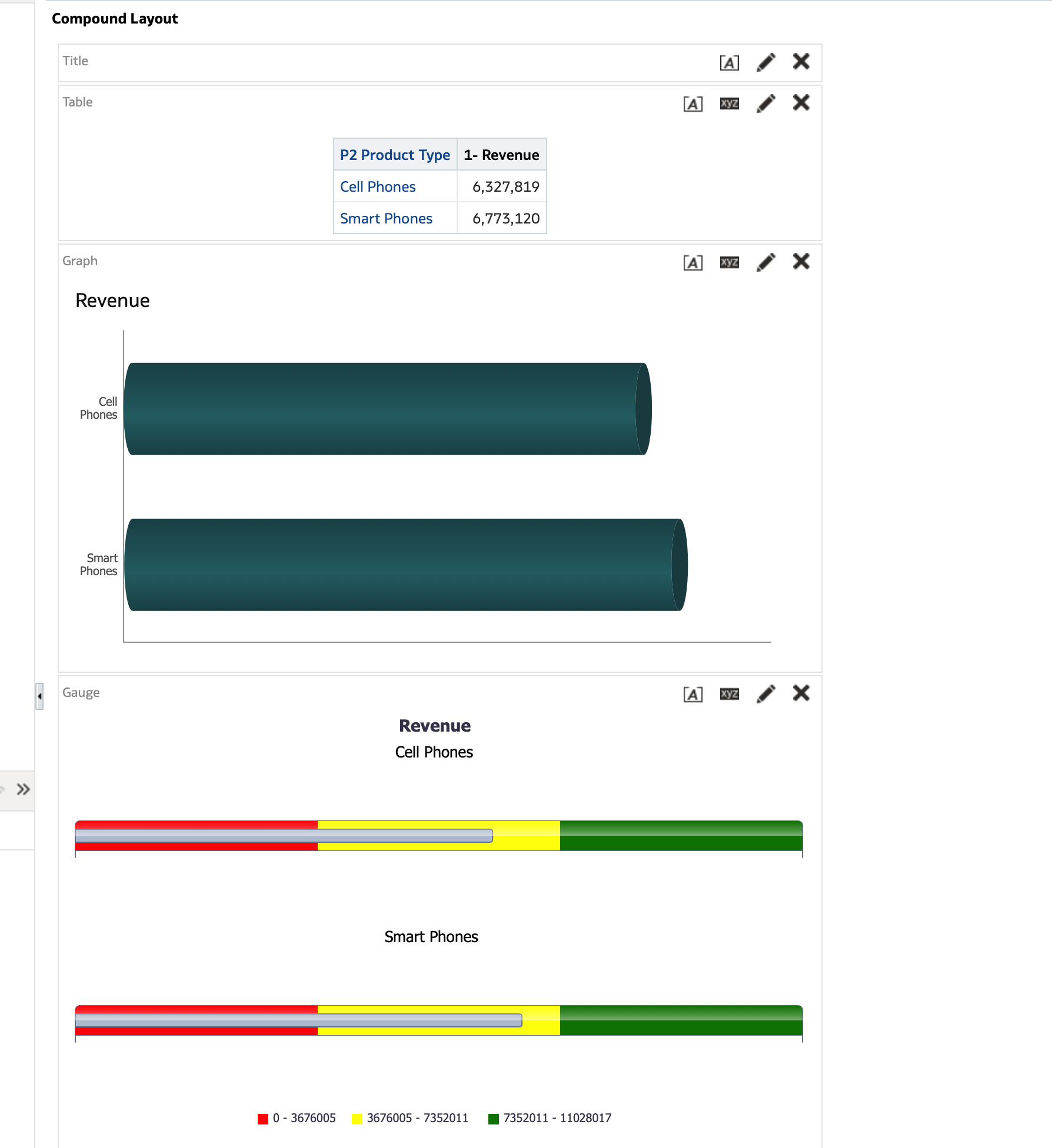
Task: Click revenue value 6,327,819
Action: (506, 186)
